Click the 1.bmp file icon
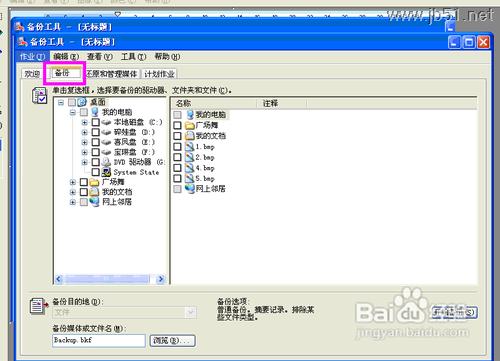The height and width of the screenshot is (361, 500). [190, 146]
